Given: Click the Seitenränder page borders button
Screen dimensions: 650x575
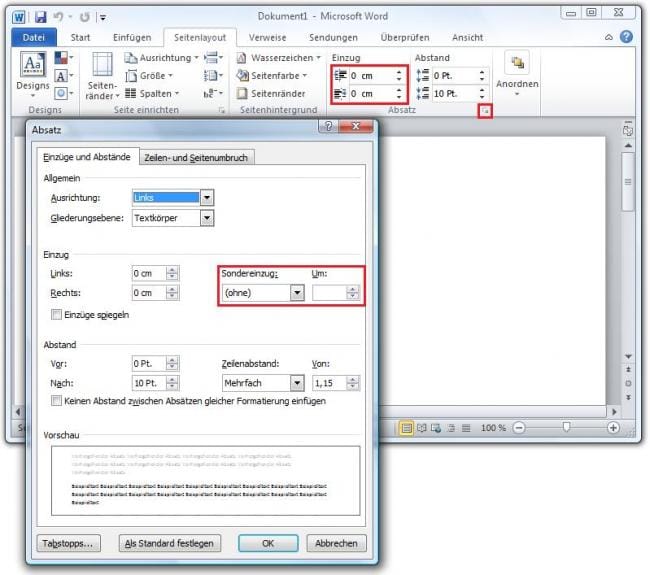Looking at the screenshot, I should (x=271, y=94).
